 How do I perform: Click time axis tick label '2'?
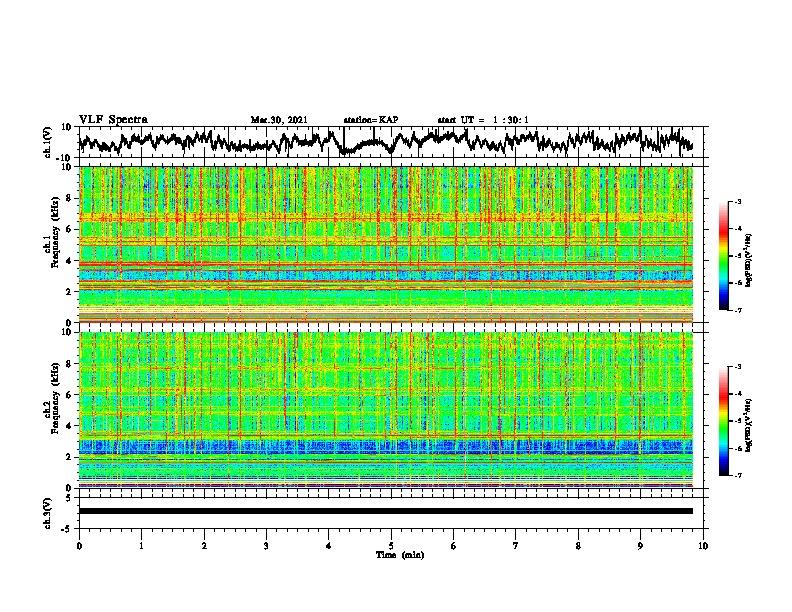pos(204,546)
